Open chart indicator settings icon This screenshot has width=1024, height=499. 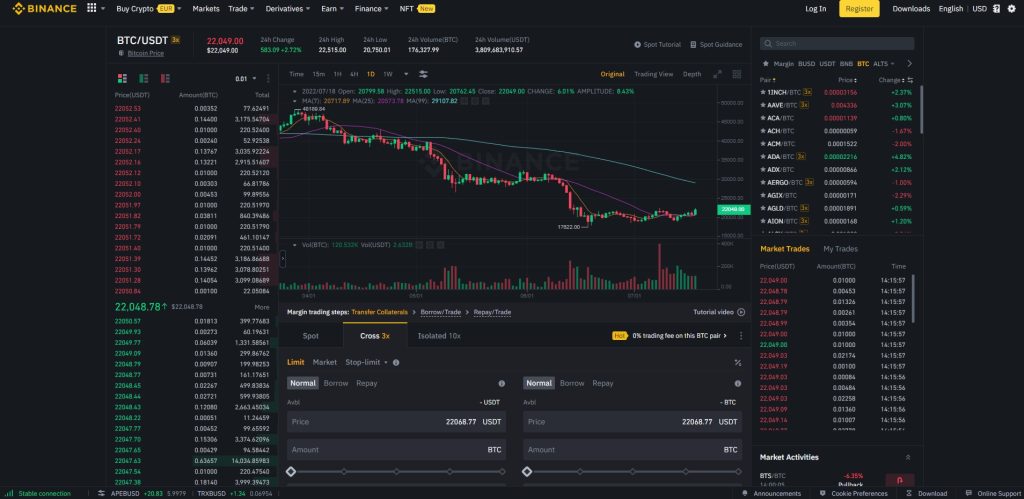click(x=423, y=74)
